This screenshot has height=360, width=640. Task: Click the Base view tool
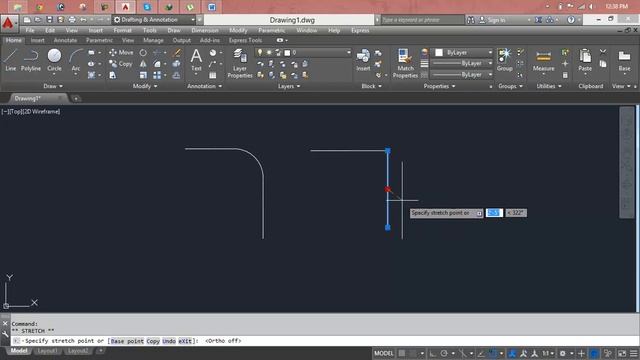[624, 60]
